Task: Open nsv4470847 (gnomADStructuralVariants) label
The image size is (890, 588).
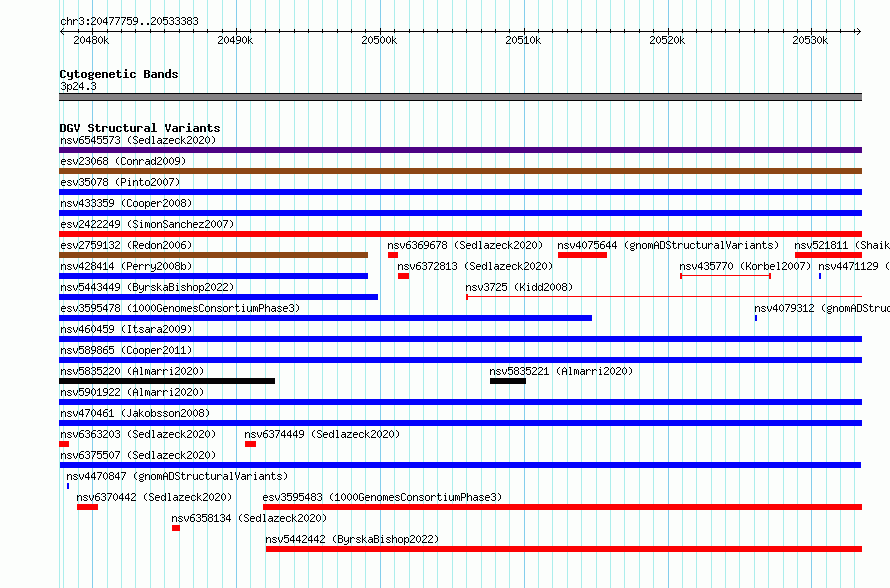Action: pyautogui.click(x=177, y=476)
